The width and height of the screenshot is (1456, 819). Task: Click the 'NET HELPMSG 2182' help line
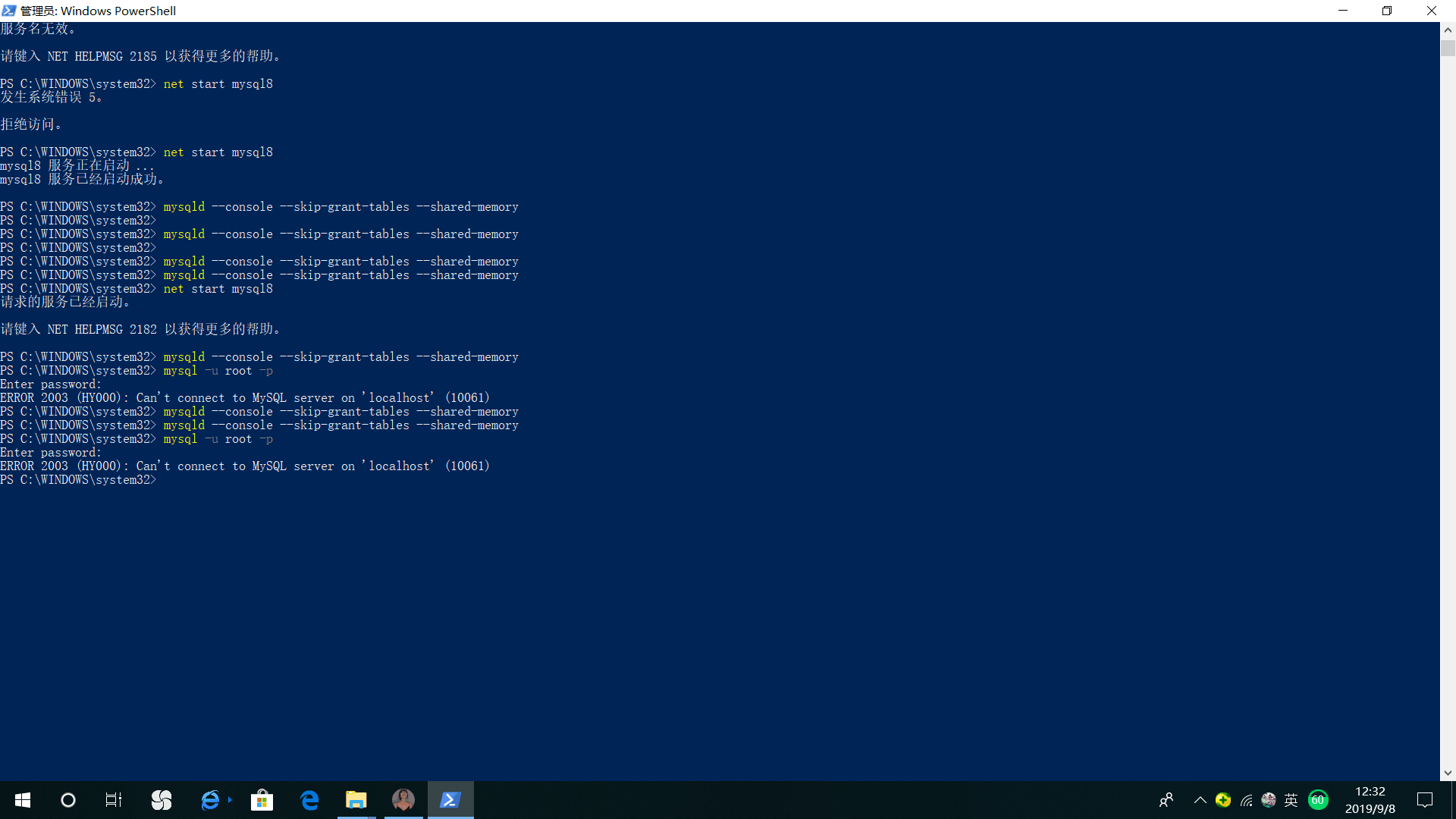141,329
